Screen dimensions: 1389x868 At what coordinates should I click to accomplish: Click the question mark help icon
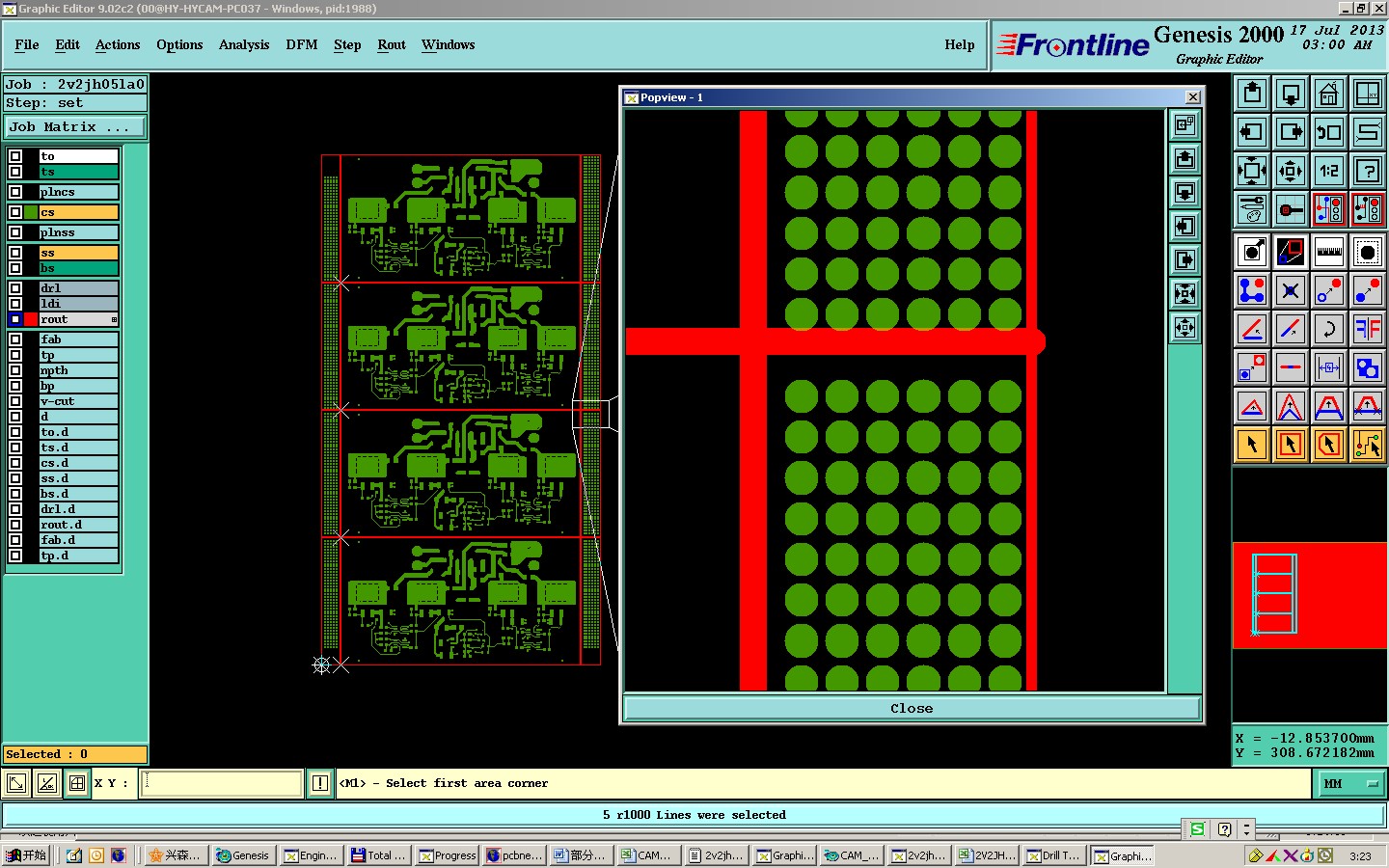[x=1368, y=171]
